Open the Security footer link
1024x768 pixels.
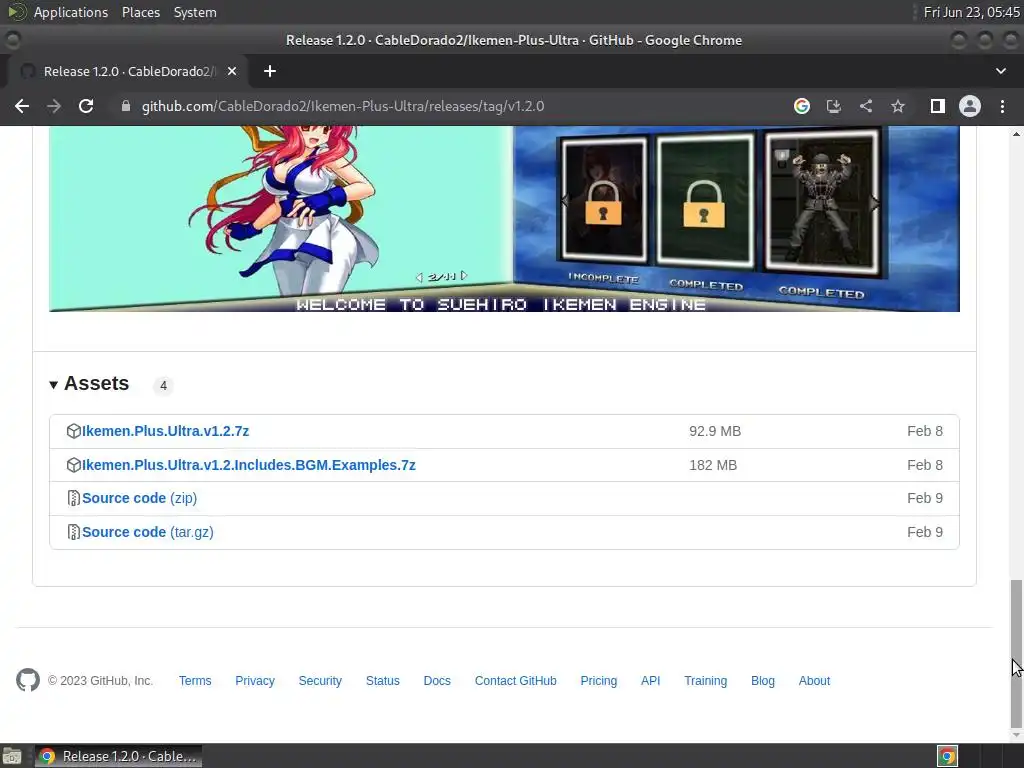320,680
